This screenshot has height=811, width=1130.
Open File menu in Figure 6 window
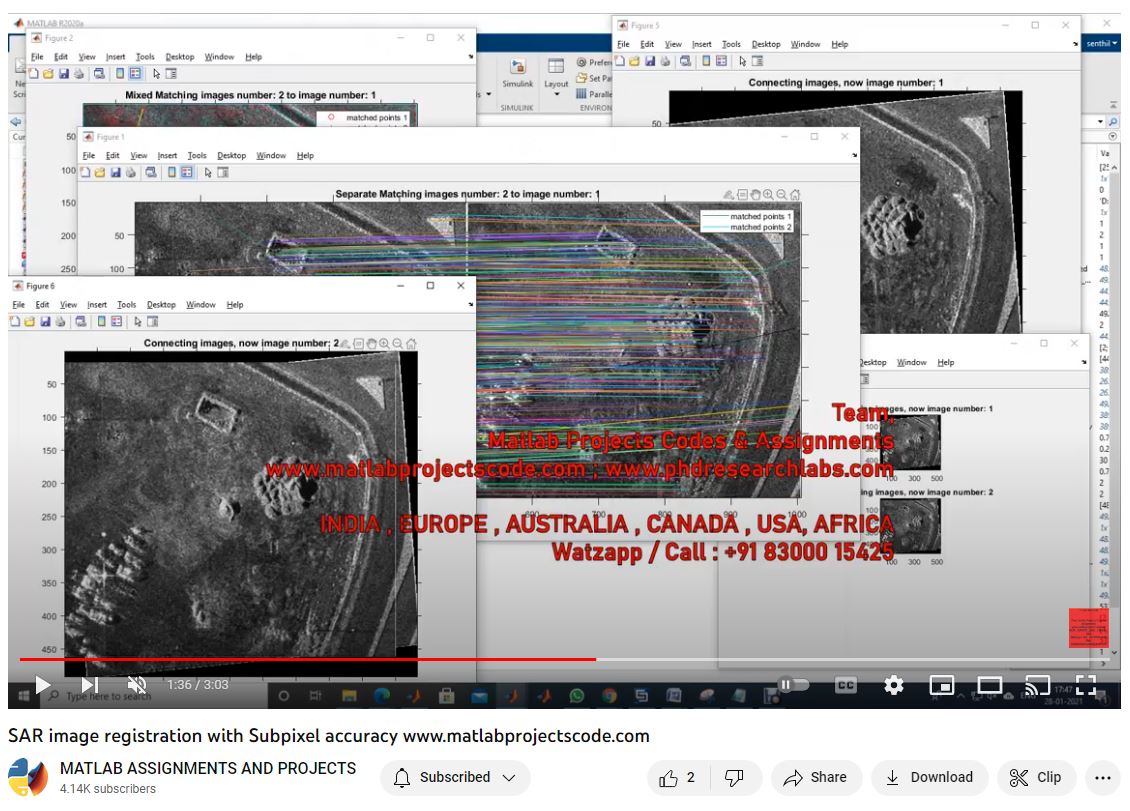click(x=19, y=305)
